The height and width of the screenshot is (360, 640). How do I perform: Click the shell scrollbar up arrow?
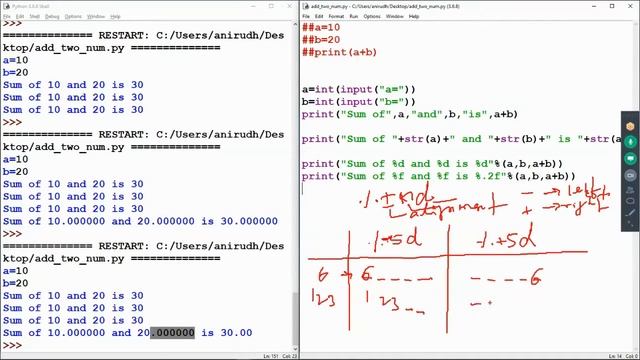pyautogui.click(x=296, y=25)
